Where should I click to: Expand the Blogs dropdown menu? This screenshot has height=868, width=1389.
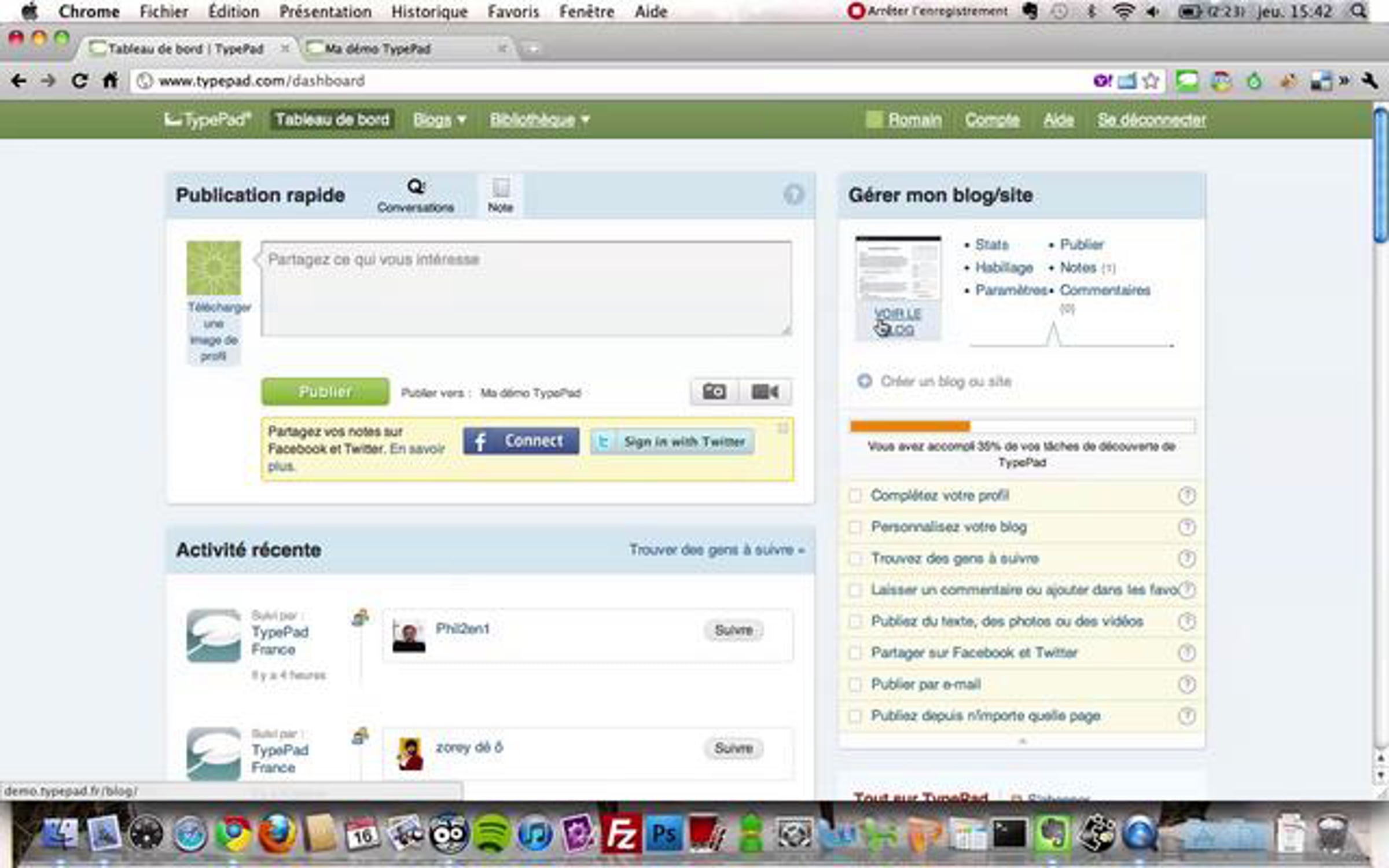coord(439,120)
